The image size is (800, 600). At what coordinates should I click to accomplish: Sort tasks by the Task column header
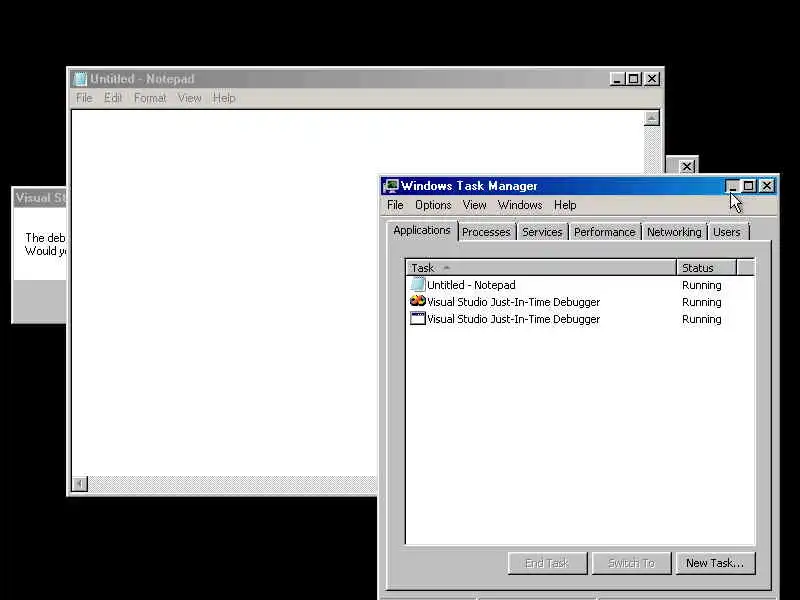pos(541,268)
